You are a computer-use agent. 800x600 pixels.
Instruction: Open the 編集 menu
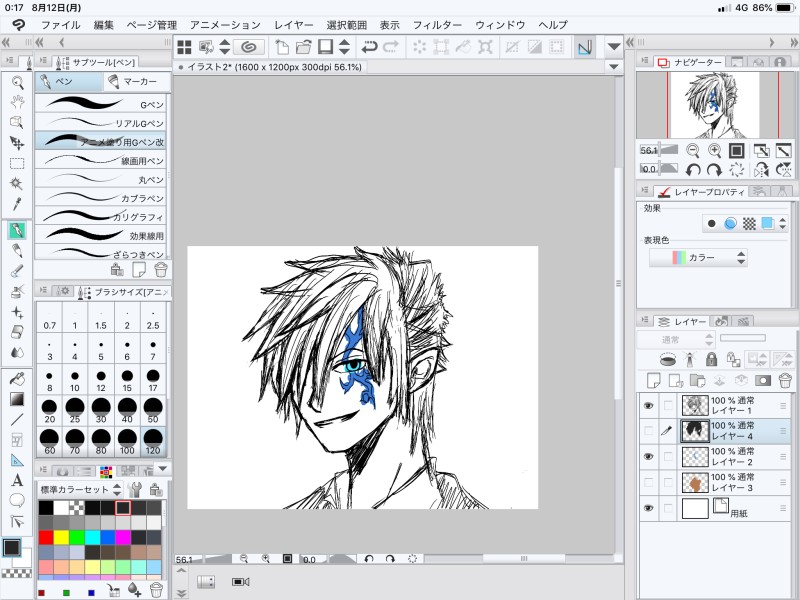tap(104, 24)
